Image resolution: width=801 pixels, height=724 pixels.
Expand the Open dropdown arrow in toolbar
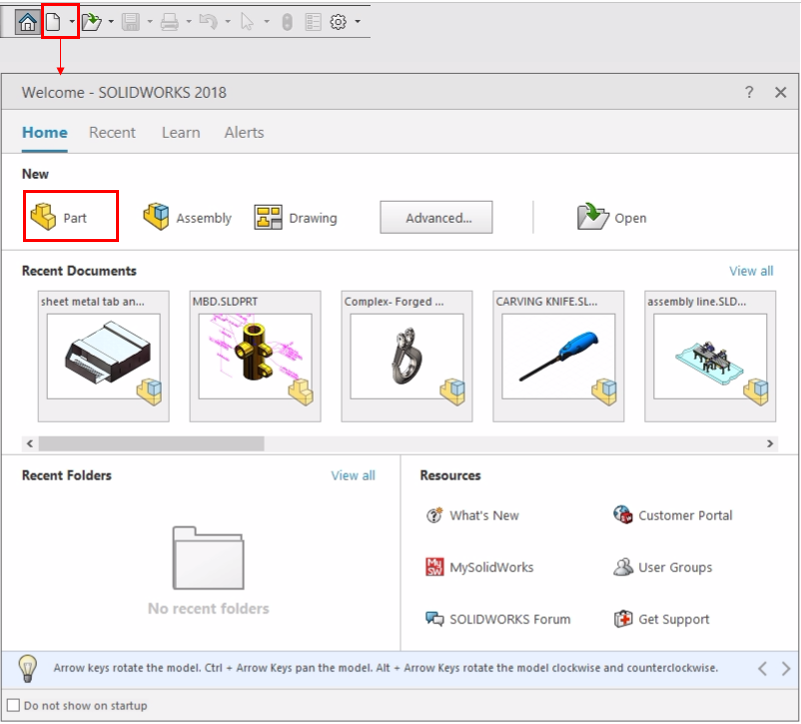(111, 21)
